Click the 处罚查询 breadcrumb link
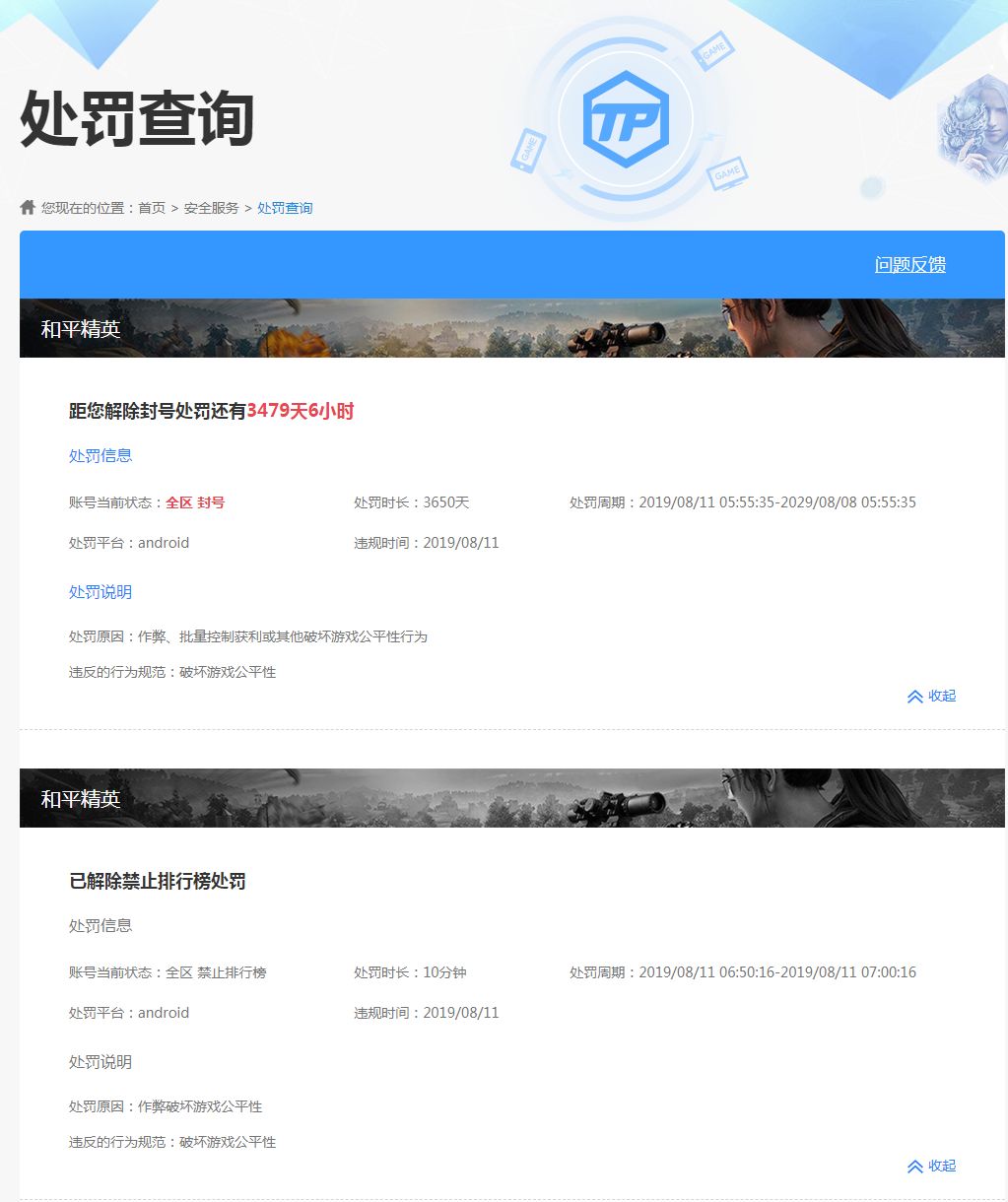 click(x=285, y=208)
